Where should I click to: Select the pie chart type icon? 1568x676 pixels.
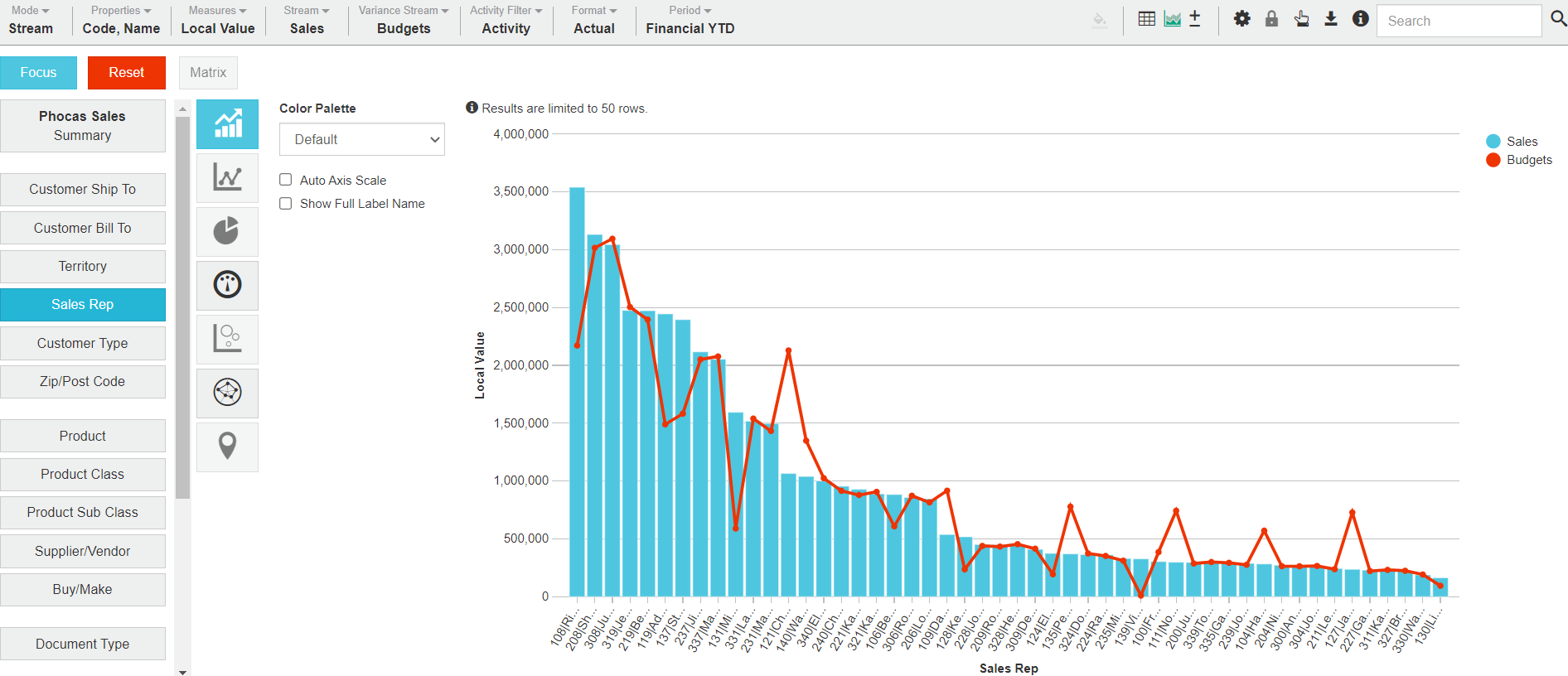[x=227, y=231]
